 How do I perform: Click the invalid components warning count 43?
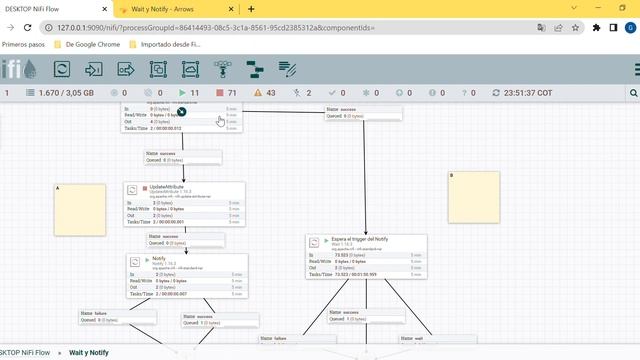pyautogui.click(x=265, y=93)
